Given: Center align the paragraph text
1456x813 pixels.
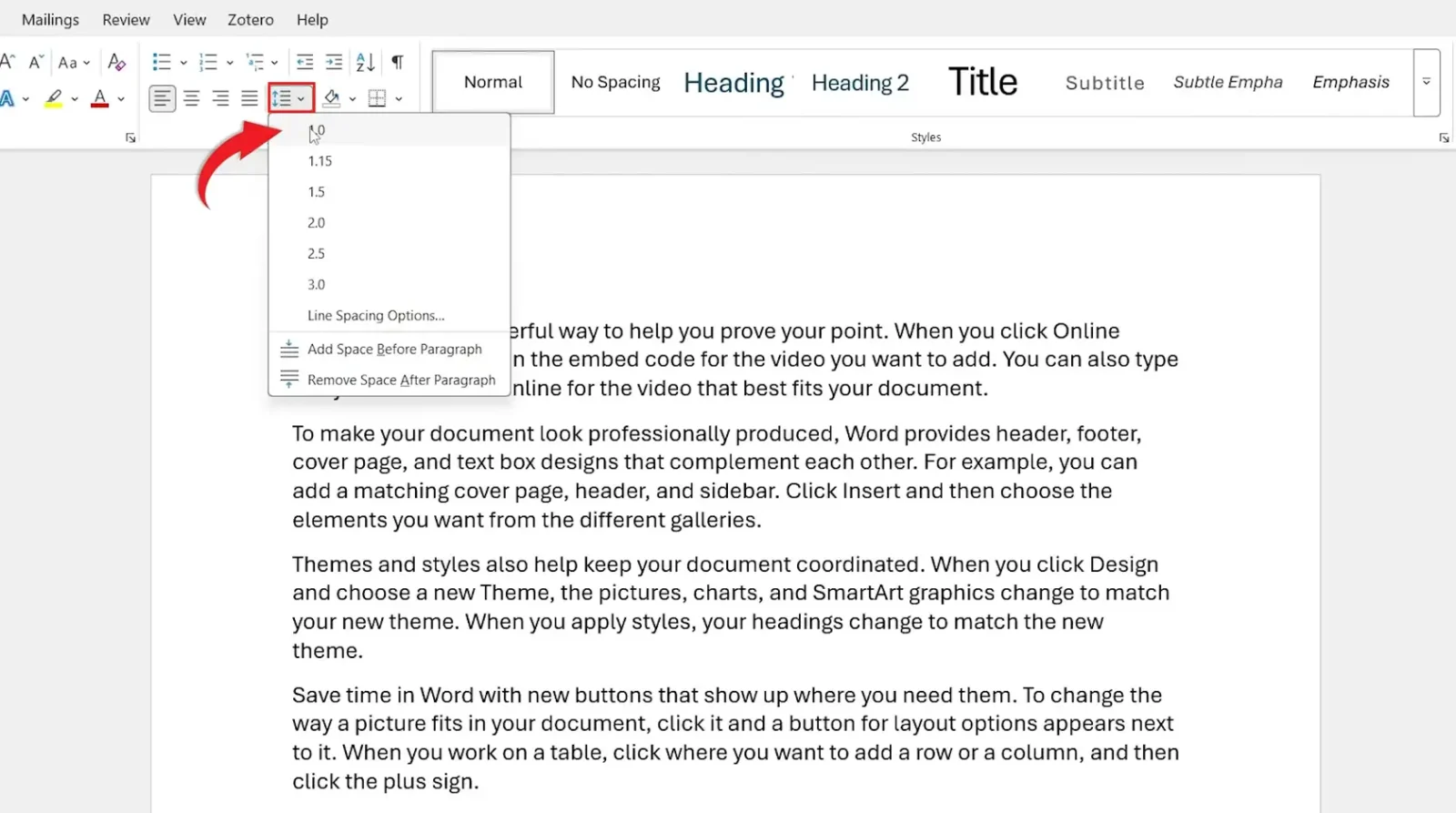Looking at the screenshot, I should coord(191,98).
